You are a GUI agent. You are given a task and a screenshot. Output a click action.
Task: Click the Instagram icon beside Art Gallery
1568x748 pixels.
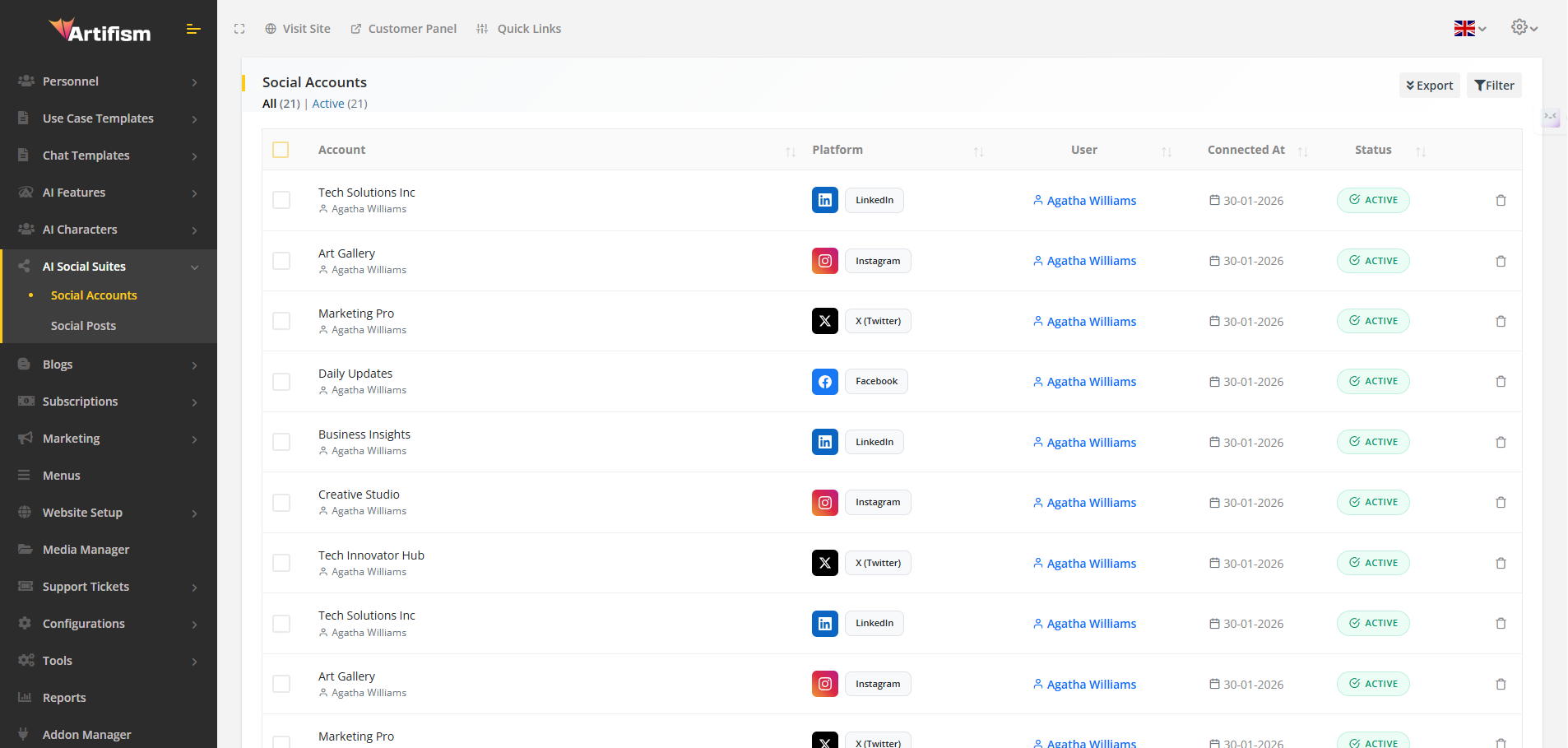825,260
